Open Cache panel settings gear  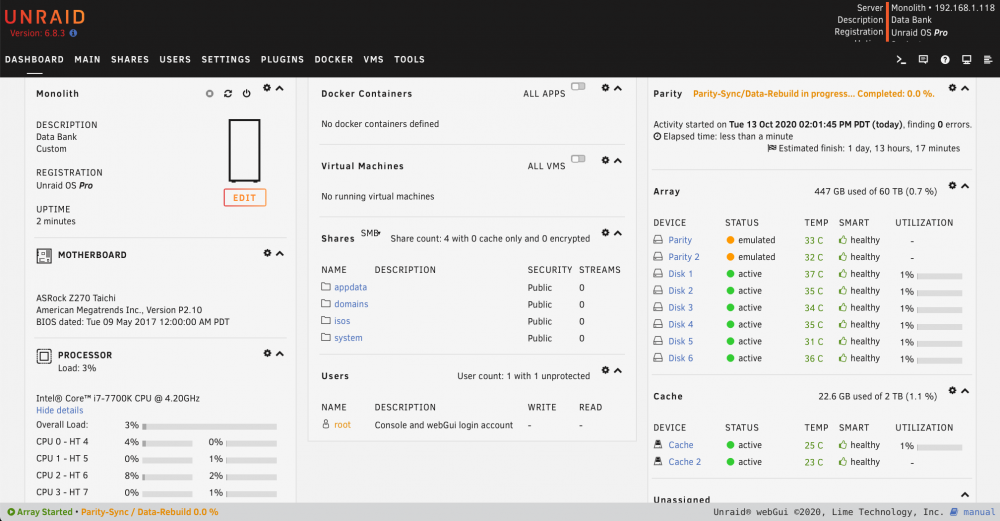(952, 390)
